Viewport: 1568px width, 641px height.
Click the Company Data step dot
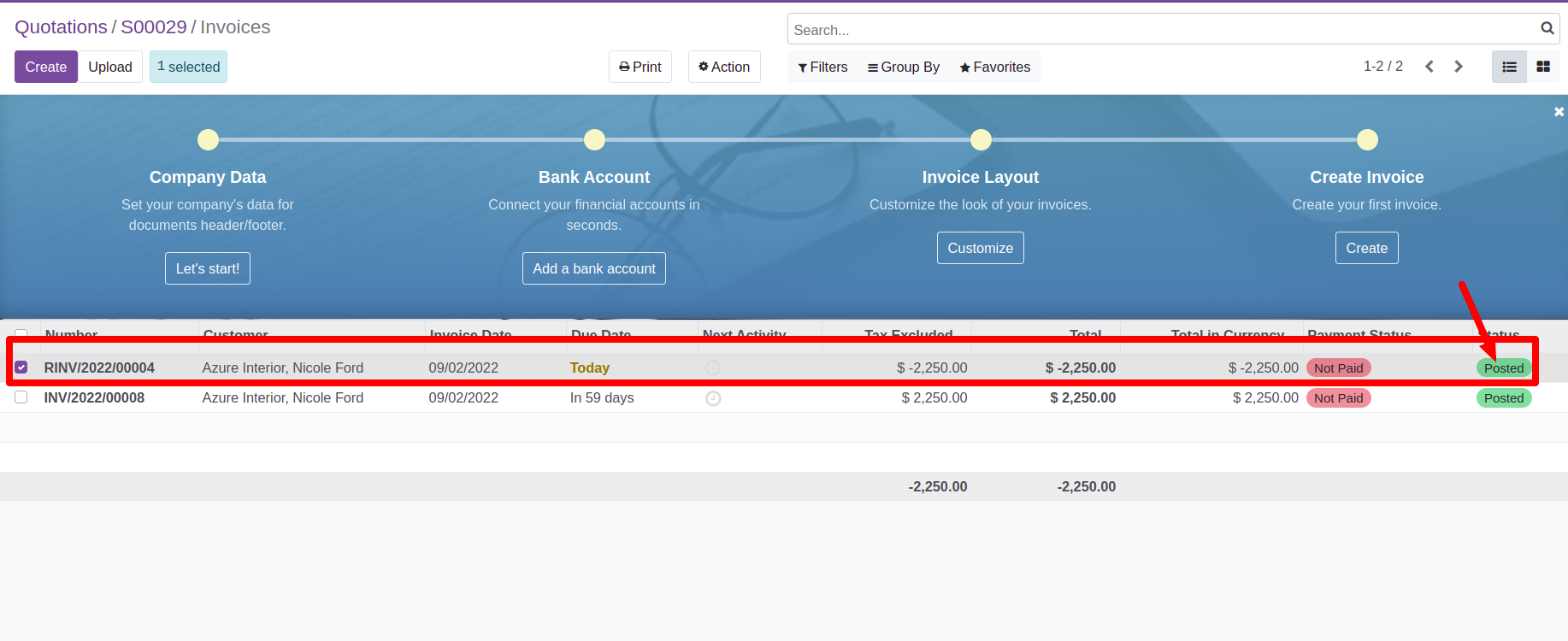[208, 139]
